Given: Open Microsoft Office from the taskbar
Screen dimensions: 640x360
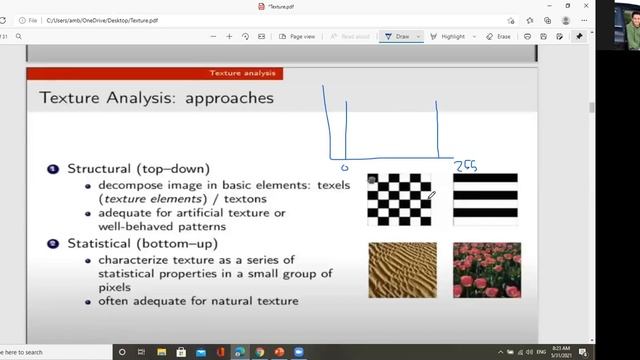Looking at the screenshot, I should 220,352.
